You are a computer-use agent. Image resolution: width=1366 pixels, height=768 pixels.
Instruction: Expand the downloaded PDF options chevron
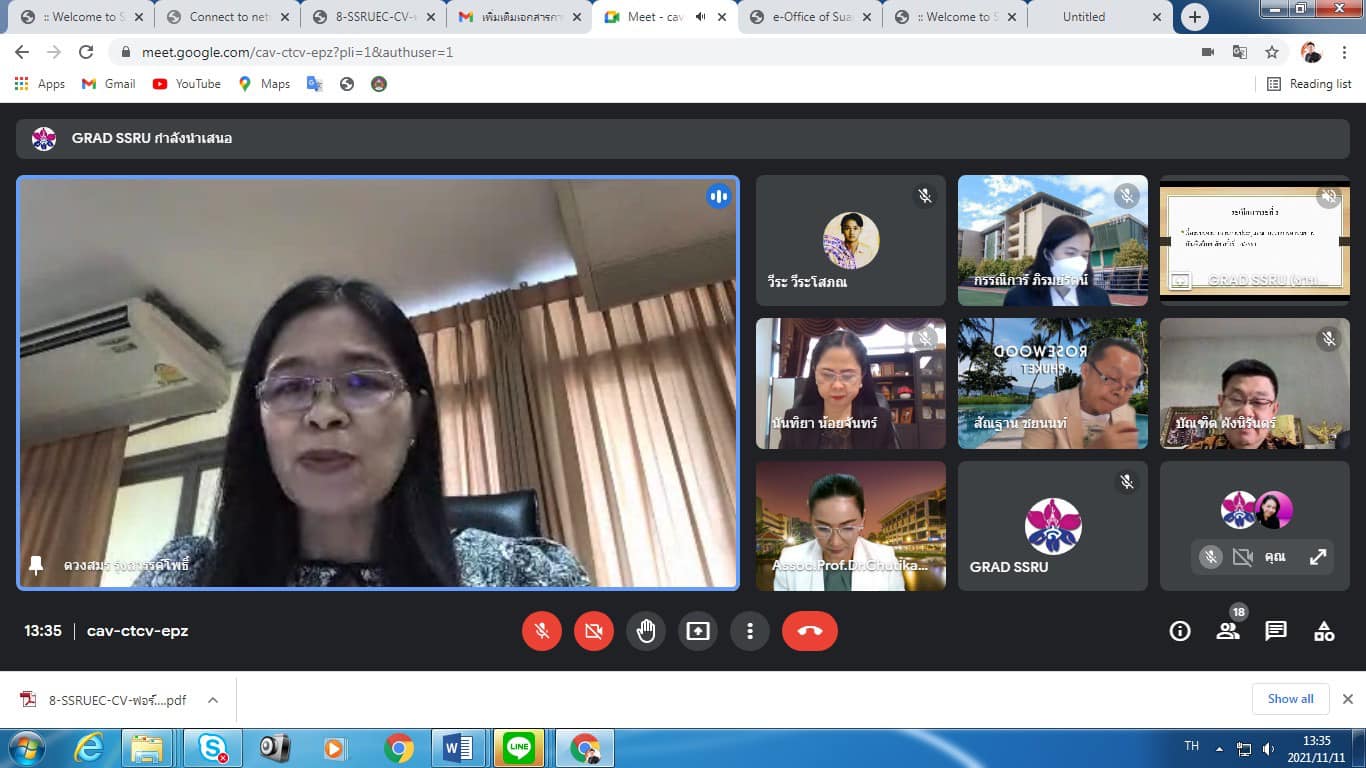point(213,700)
